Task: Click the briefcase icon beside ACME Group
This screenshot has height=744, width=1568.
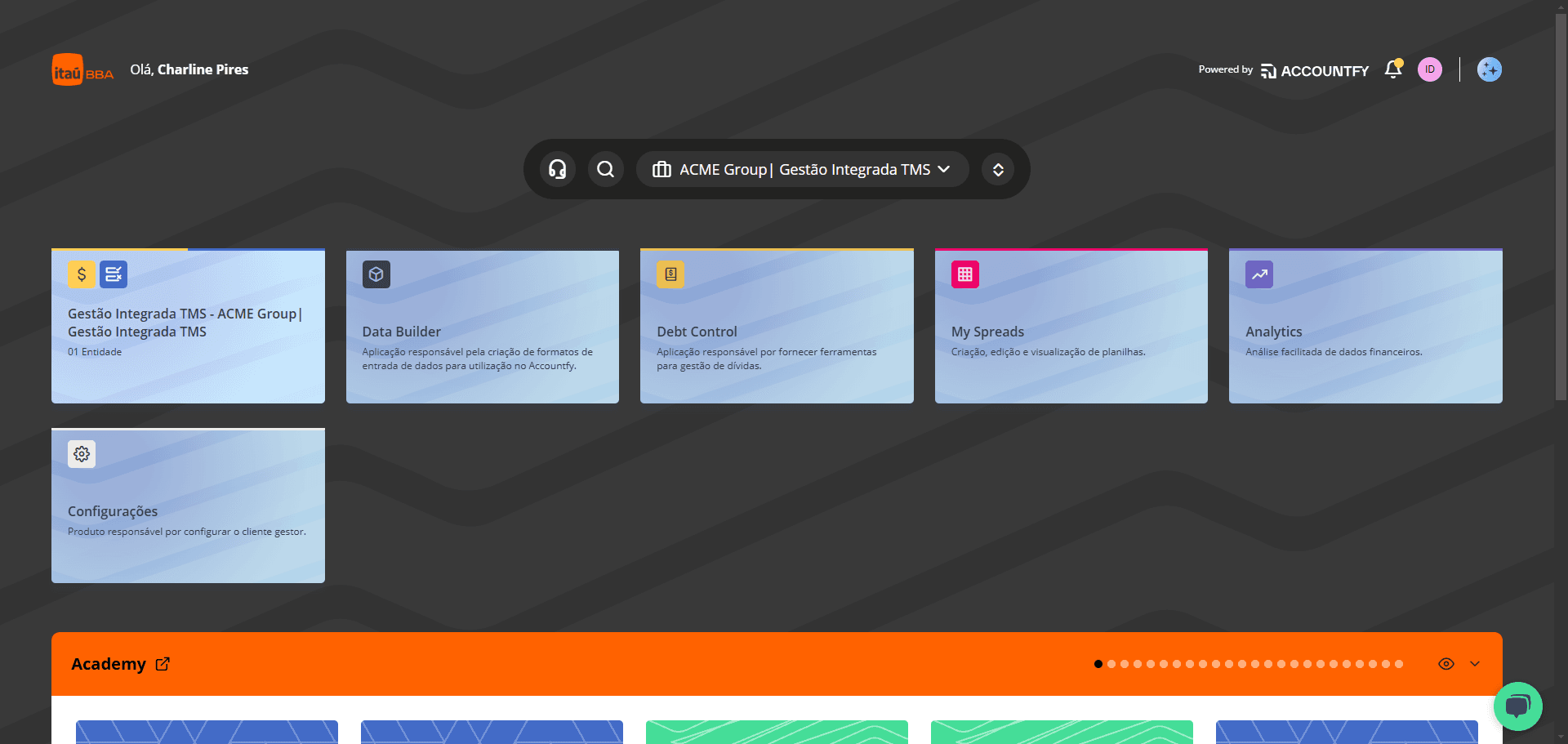Action: point(661,169)
